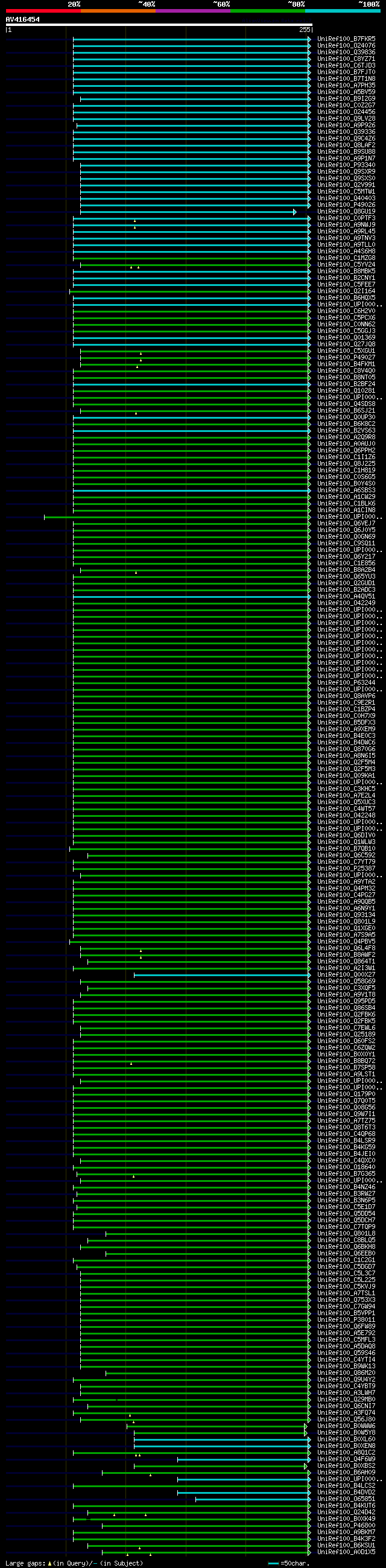Click the orange ~40% identity legend segment

(118, 11)
